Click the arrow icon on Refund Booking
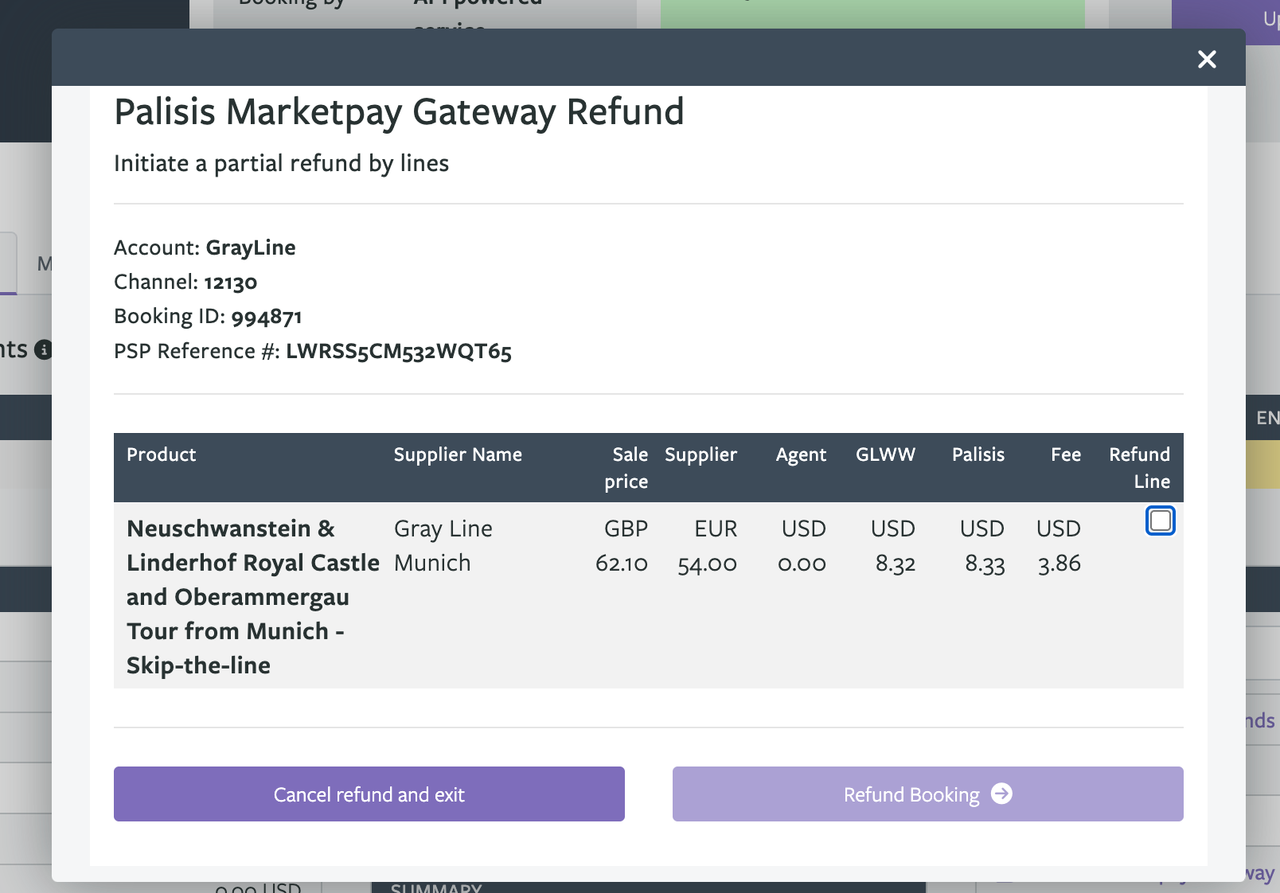The width and height of the screenshot is (1280, 893). (x=1002, y=794)
